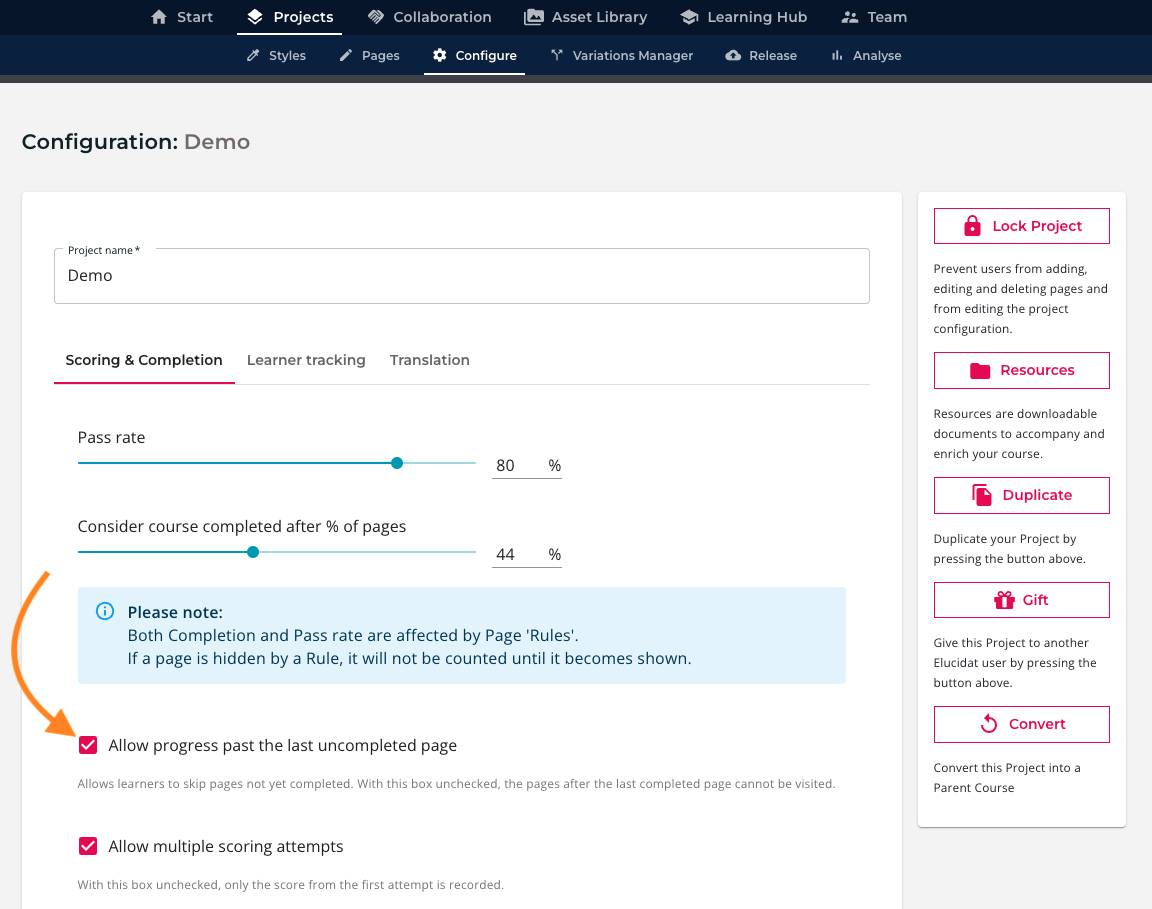Click the Start home icon
Viewport: 1152px width, 909px height.
(x=159, y=17)
